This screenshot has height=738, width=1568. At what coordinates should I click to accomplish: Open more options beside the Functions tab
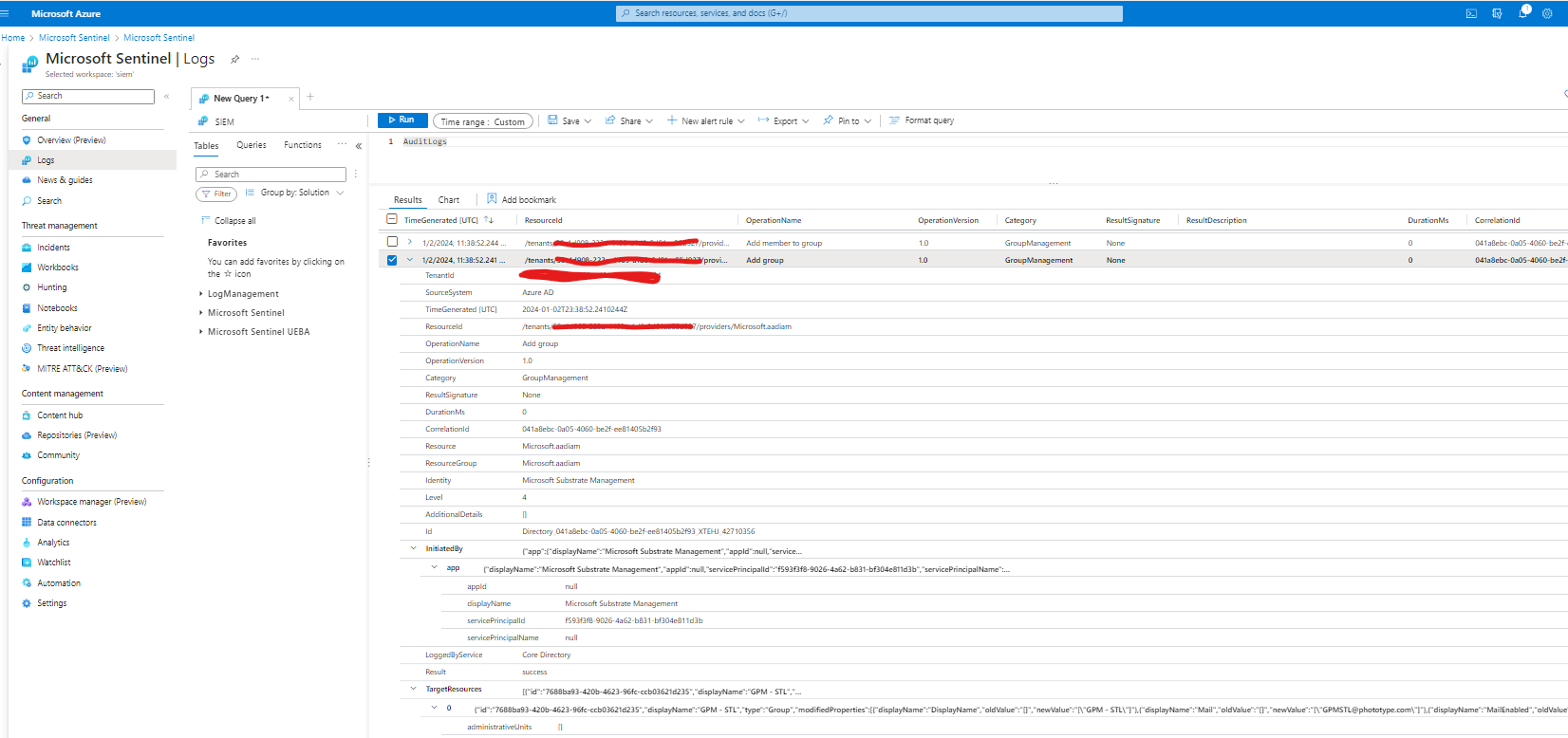[343, 145]
